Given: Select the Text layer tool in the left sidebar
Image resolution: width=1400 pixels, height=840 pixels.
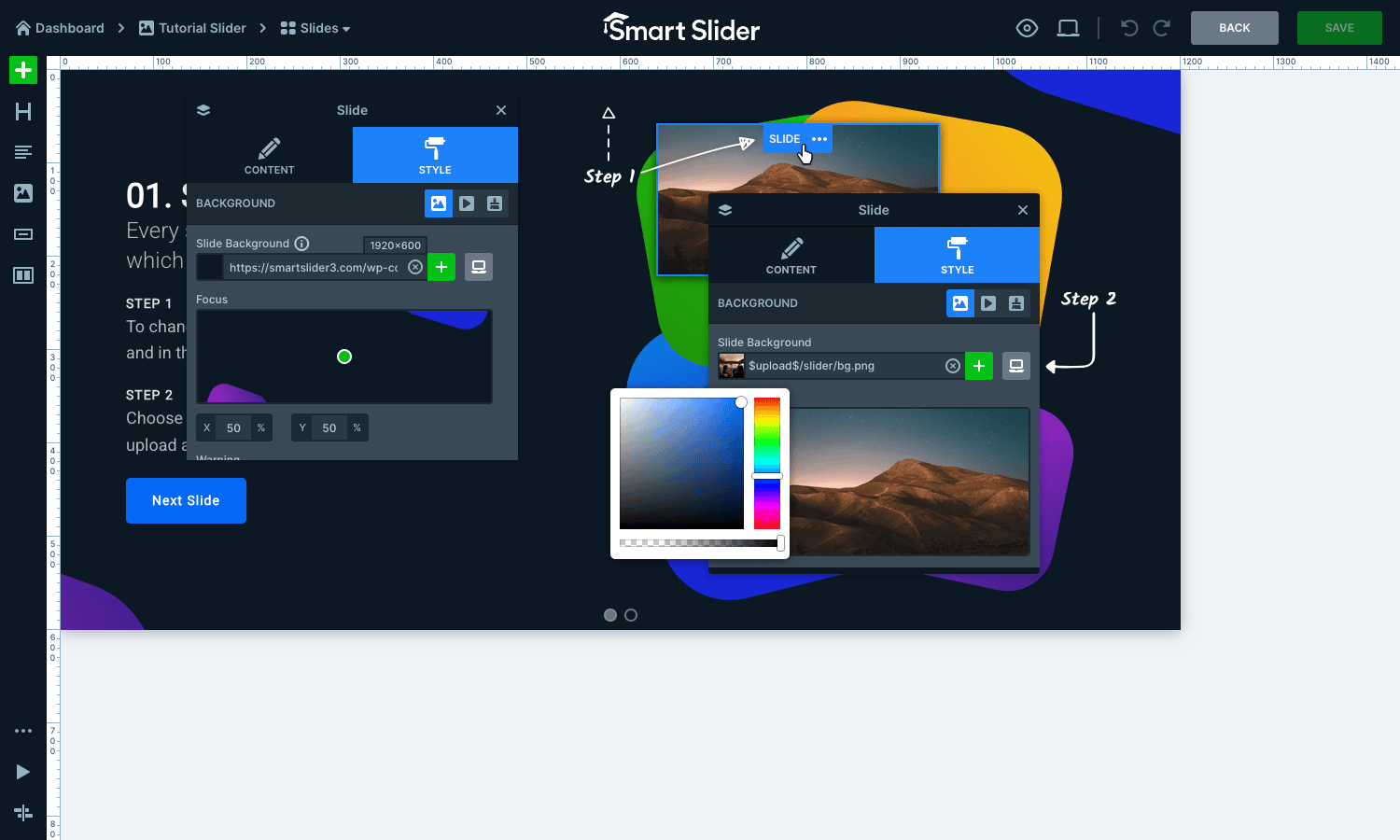Looking at the screenshot, I should [x=23, y=152].
